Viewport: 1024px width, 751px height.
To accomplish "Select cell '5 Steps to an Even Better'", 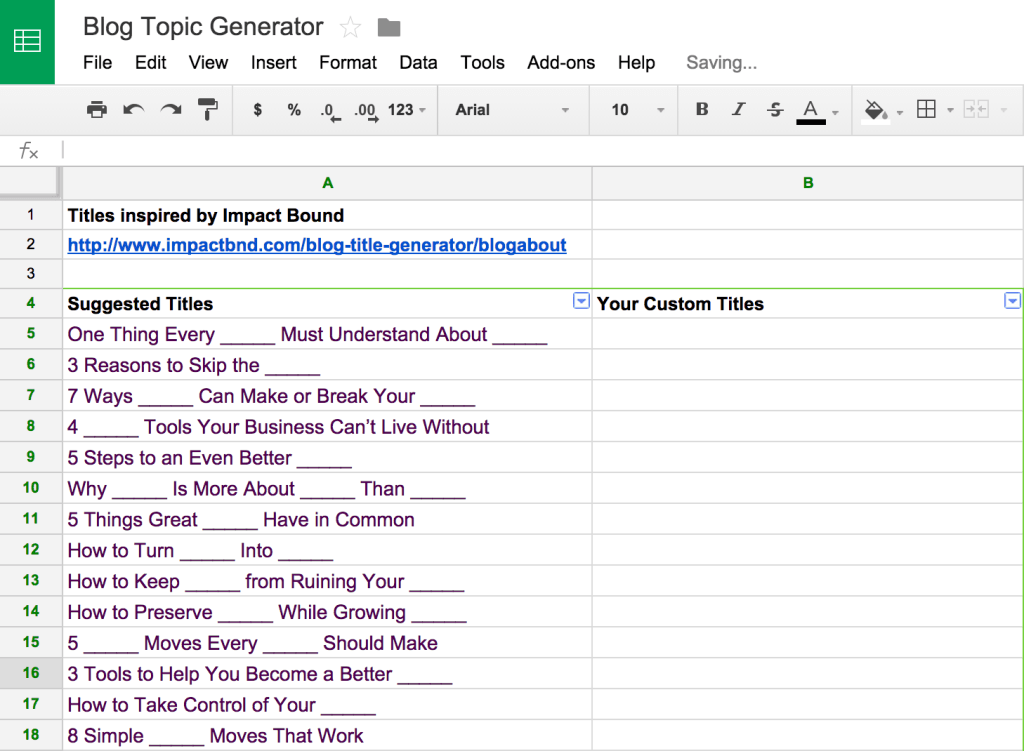I will (x=327, y=457).
